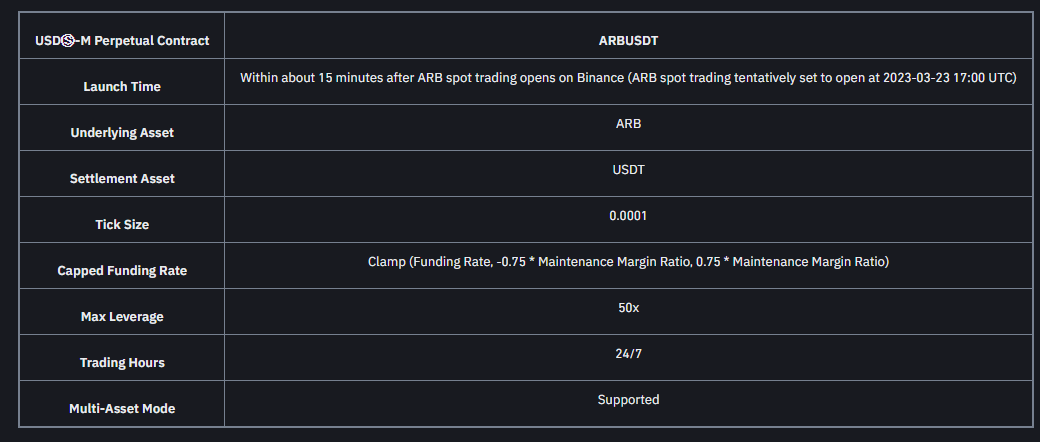Viewport: 1040px width, 442px height.
Task: Select the Clamp funding rate formula text
Action: (628, 262)
